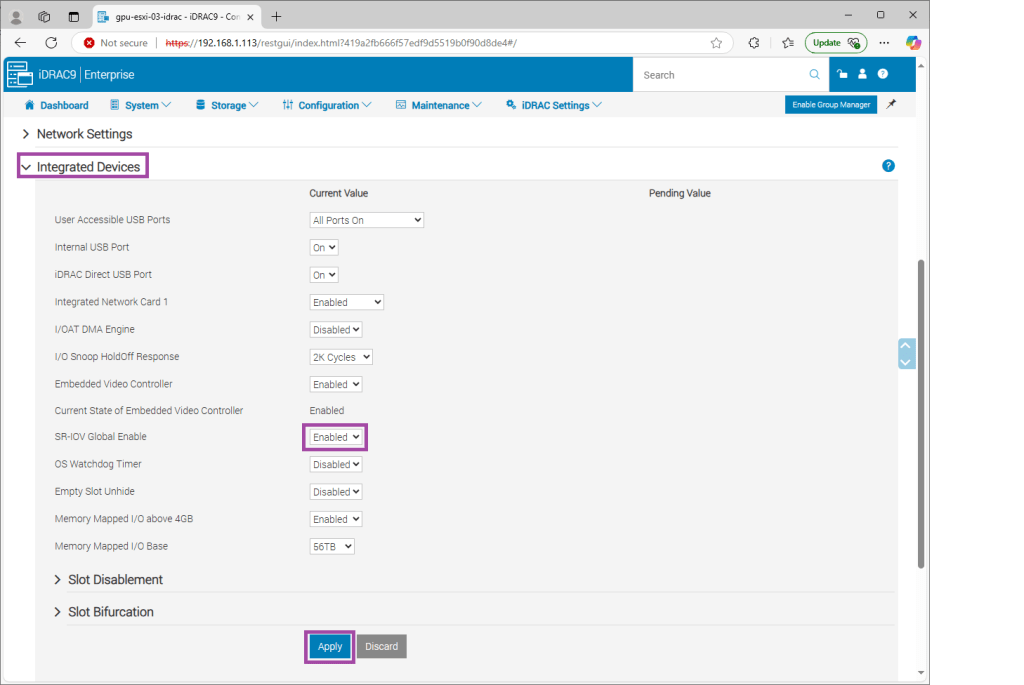1024x685 pixels.
Task: Open the SR-IOV Global Enable dropdown
Action: tap(335, 437)
